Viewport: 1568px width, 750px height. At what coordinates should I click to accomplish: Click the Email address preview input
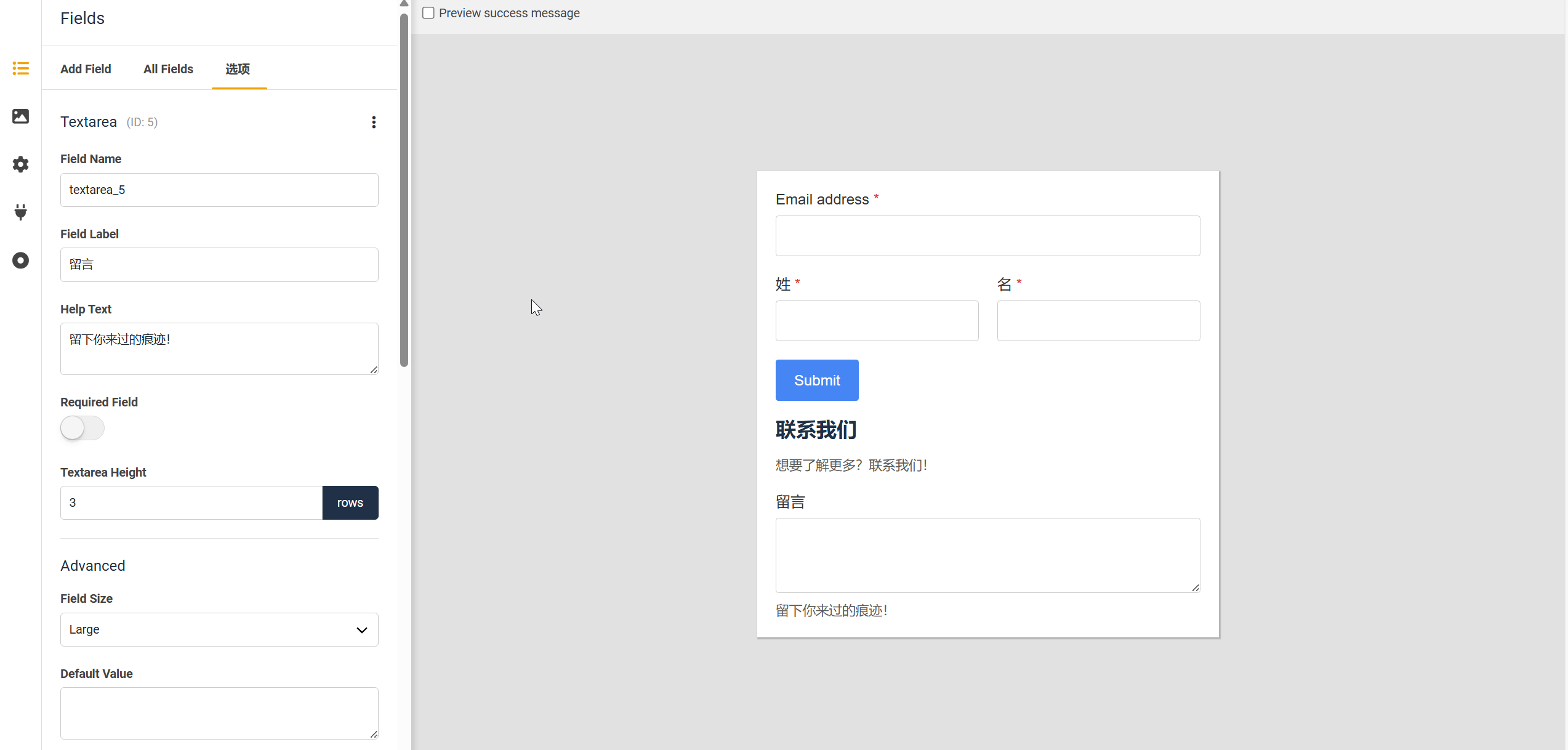(x=987, y=236)
